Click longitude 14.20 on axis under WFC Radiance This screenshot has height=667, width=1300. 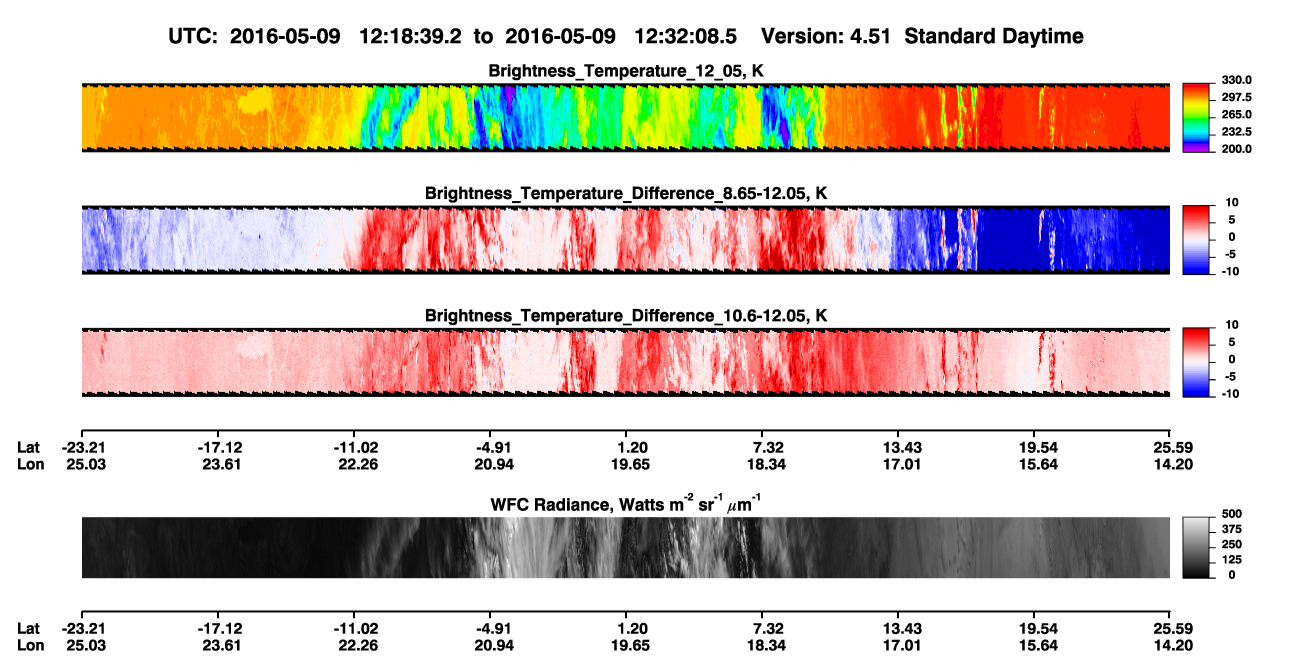tap(1173, 646)
